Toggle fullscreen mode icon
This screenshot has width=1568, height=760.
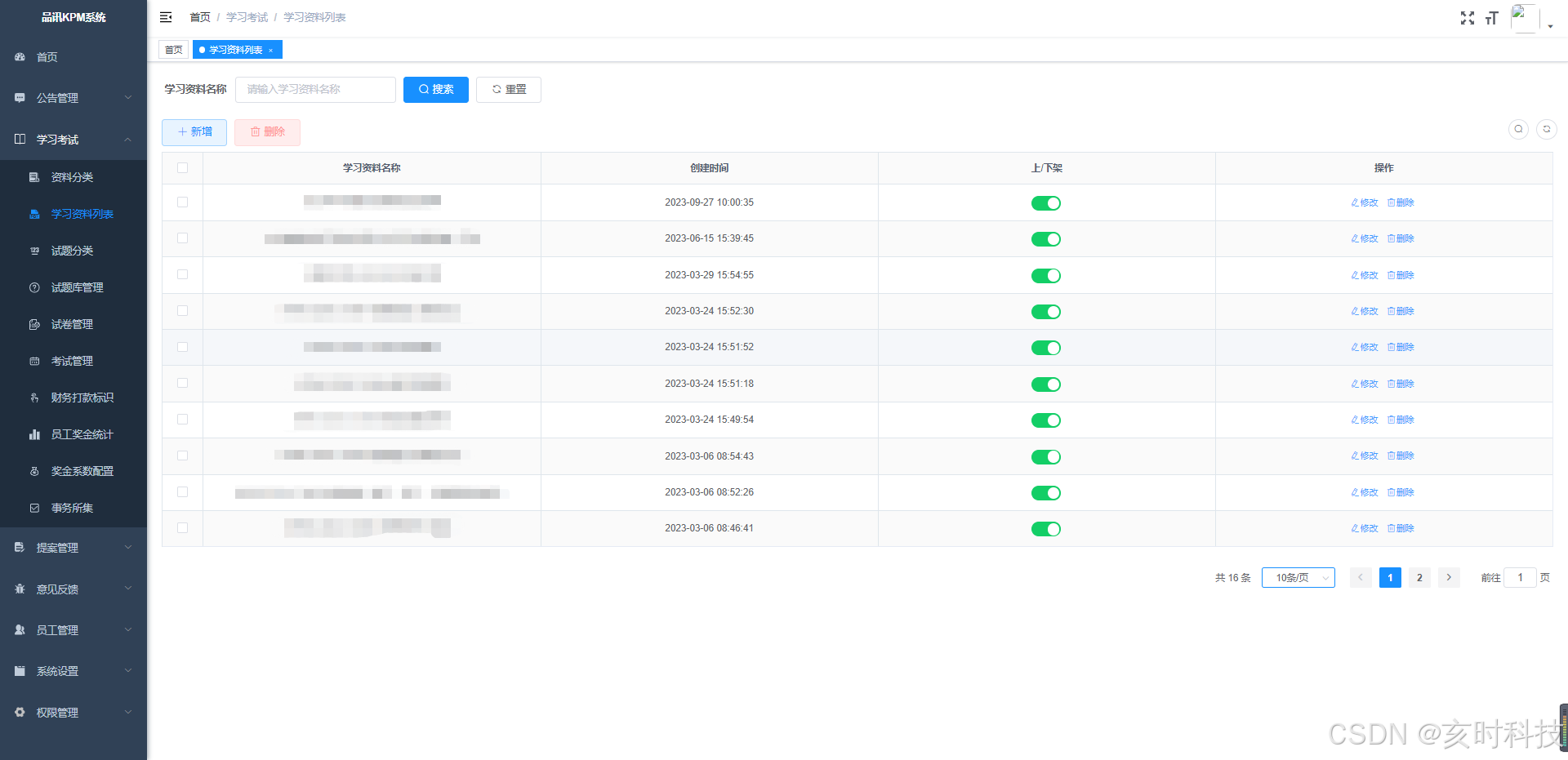[1468, 18]
